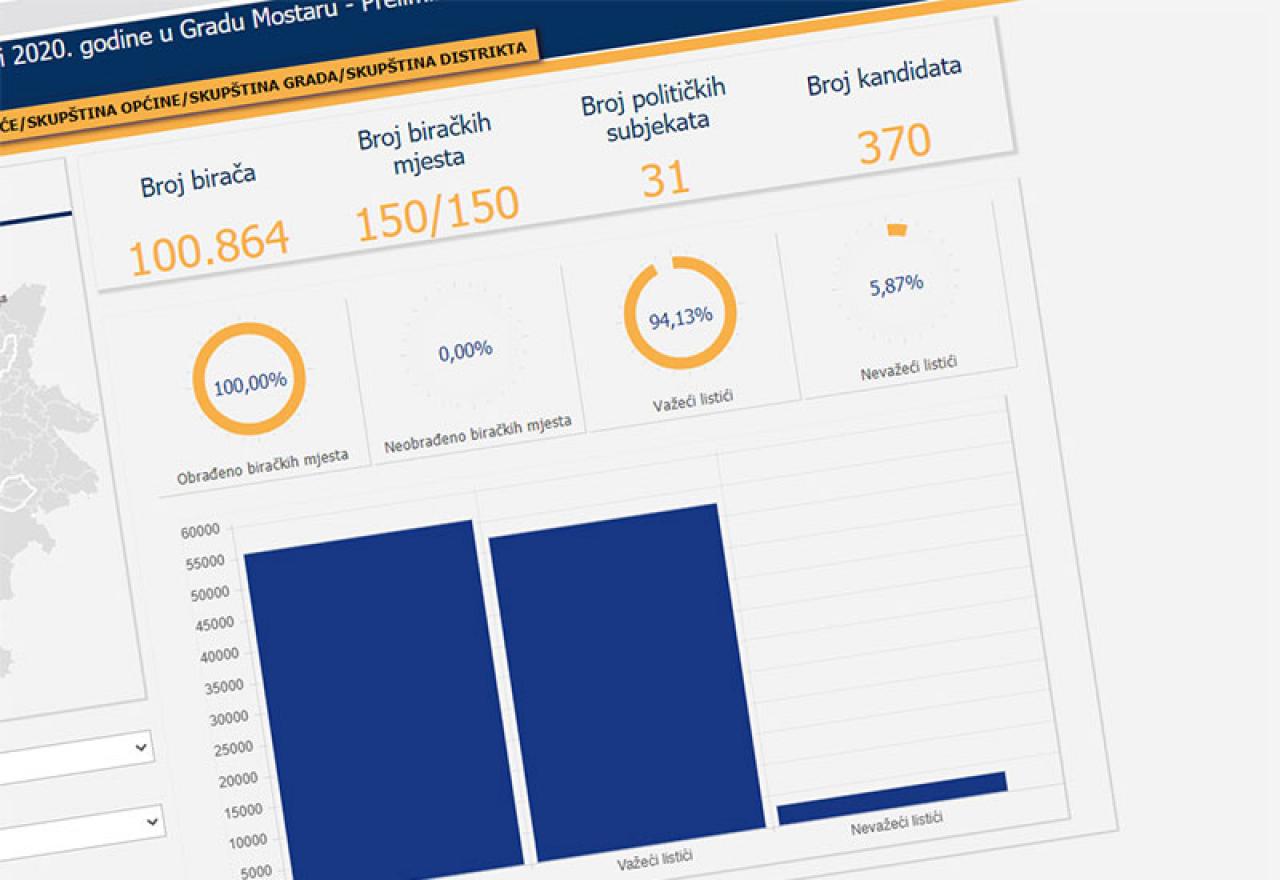The width and height of the screenshot is (1280, 880).
Task: Click the 0,00% unprocessed polling stations gauge
Action: [x=465, y=351]
